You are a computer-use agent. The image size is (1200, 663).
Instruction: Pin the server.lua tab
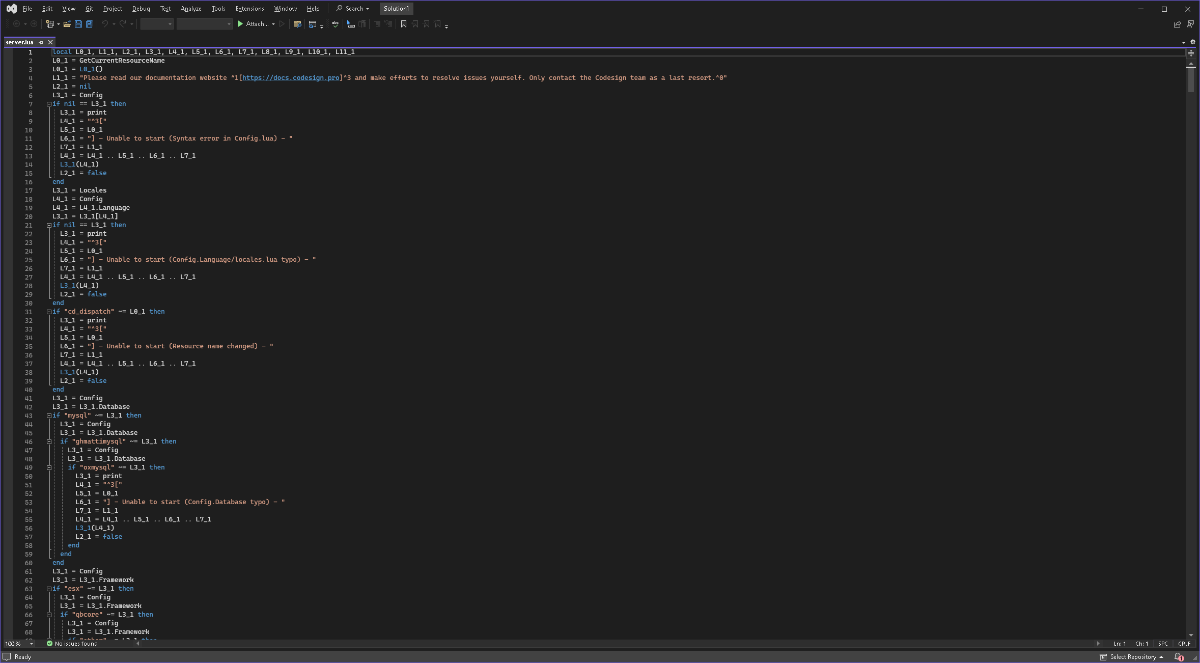tap(41, 42)
